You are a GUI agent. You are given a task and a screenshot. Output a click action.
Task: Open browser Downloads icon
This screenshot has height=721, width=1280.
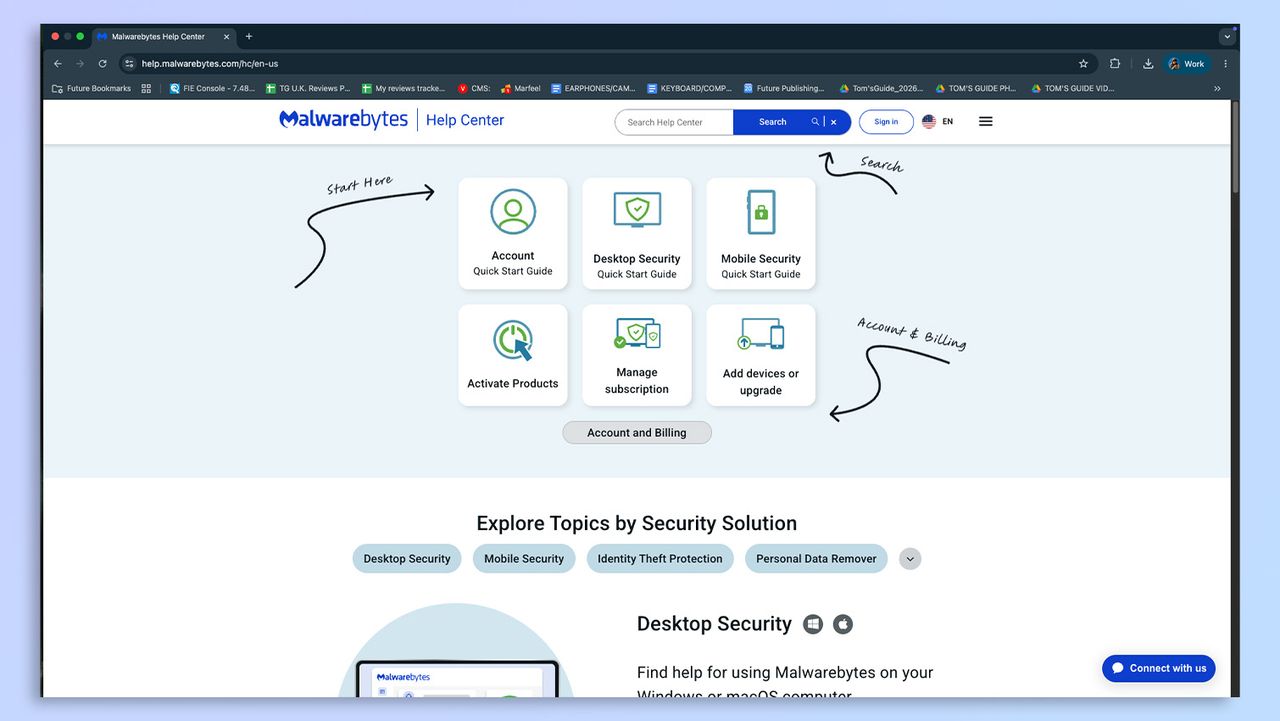click(x=1148, y=64)
